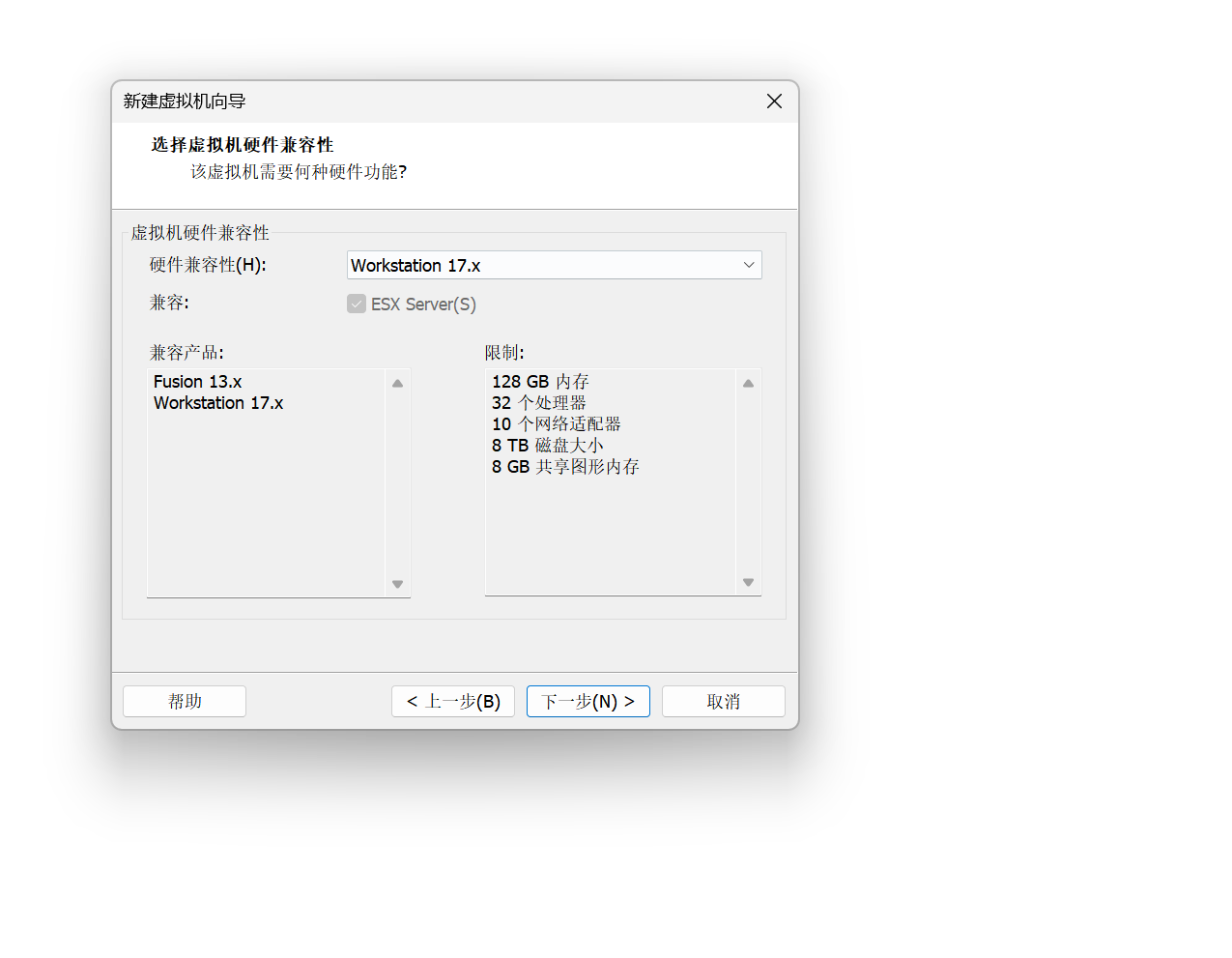
Task: Select 8 TB 磁盘大小 in 限制 list
Action: [548, 446]
